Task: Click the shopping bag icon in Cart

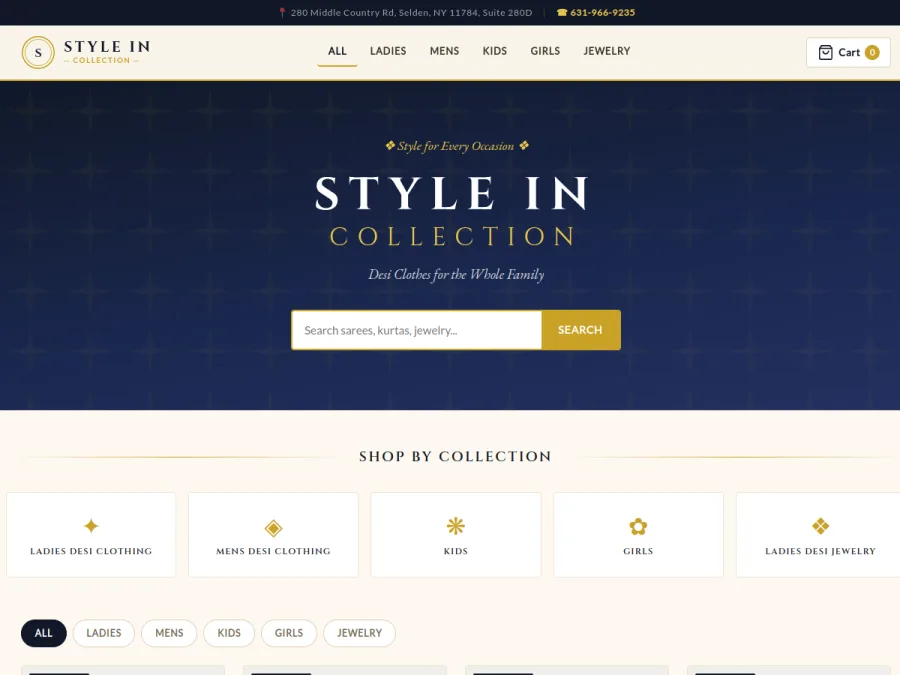Action: tap(825, 52)
